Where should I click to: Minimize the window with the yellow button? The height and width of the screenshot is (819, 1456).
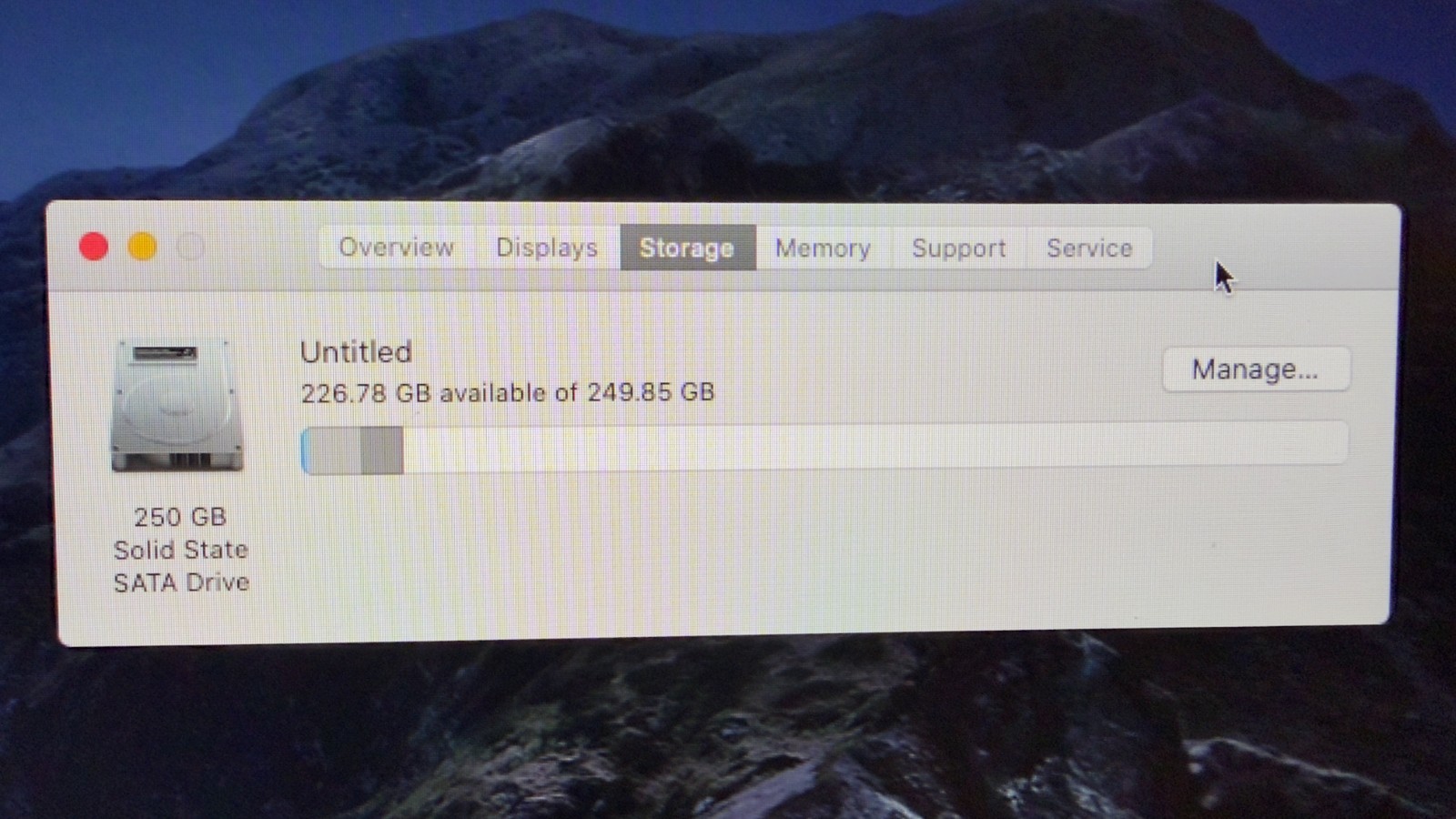pyautogui.click(x=142, y=247)
